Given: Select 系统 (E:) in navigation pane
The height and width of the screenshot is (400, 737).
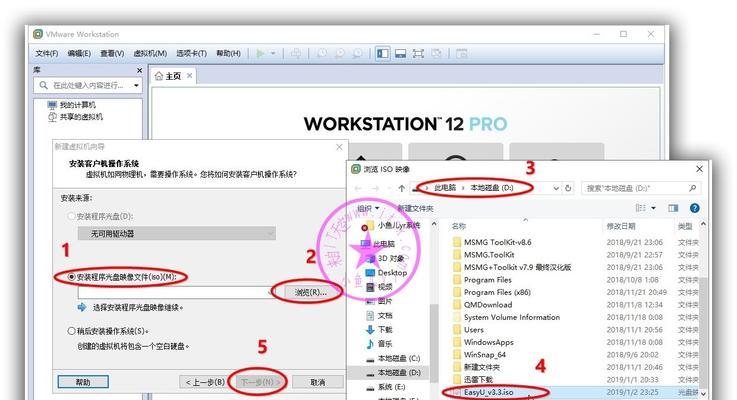Looking at the screenshot, I should click(385, 387).
